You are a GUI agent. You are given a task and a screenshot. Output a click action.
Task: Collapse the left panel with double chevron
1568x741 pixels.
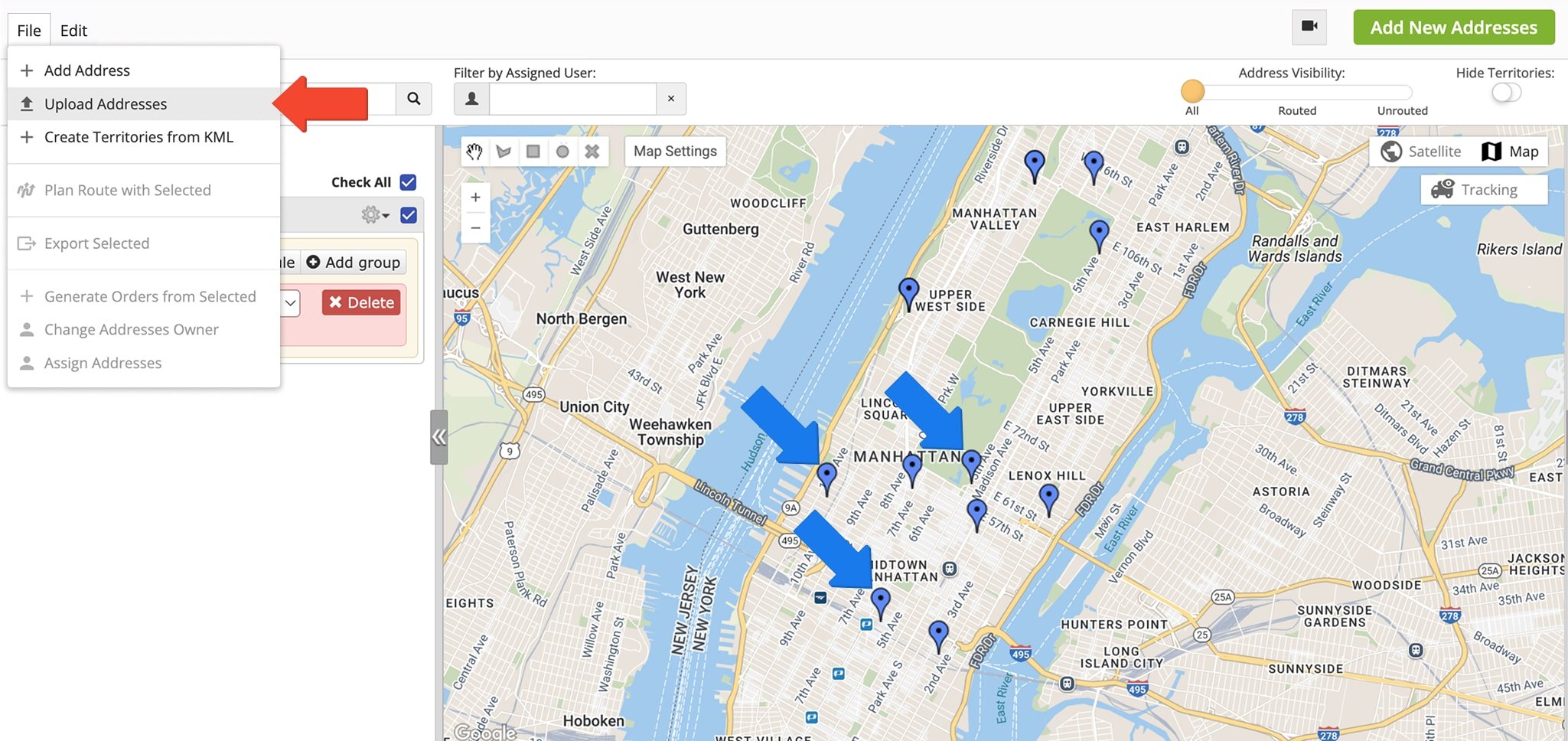(438, 437)
